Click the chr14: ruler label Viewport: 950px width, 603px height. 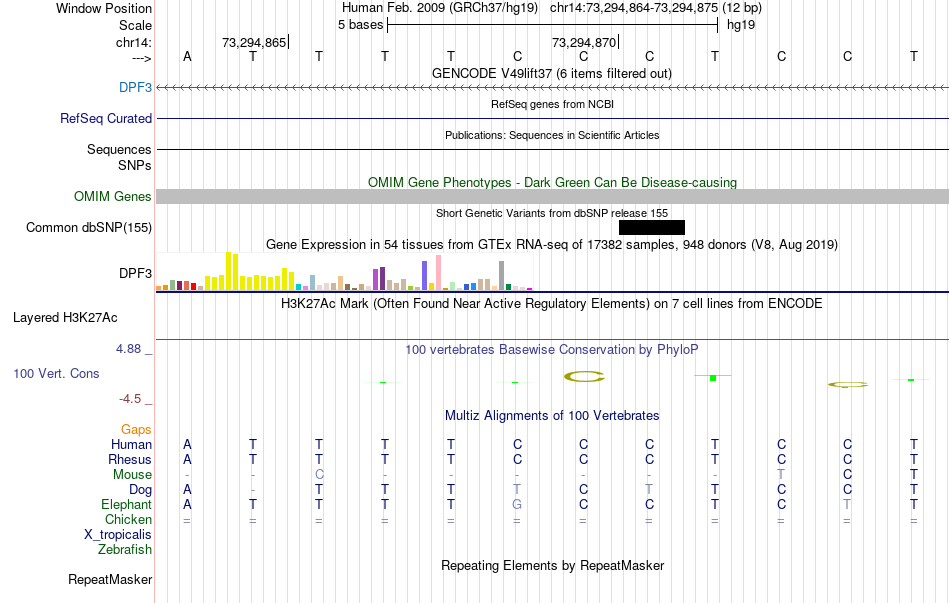pyautogui.click(x=133, y=42)
